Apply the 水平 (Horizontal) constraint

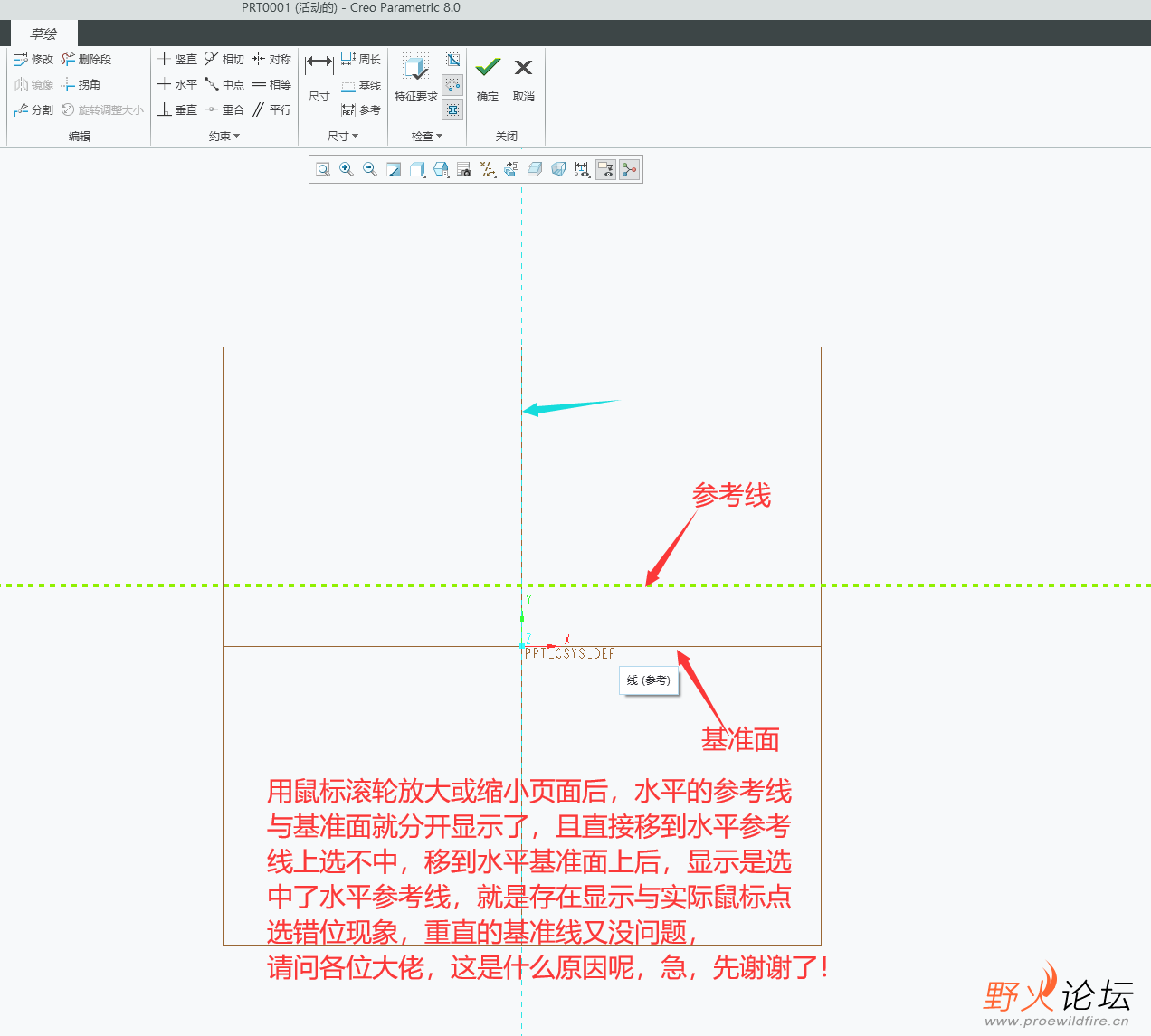click(x=177, y=85)
